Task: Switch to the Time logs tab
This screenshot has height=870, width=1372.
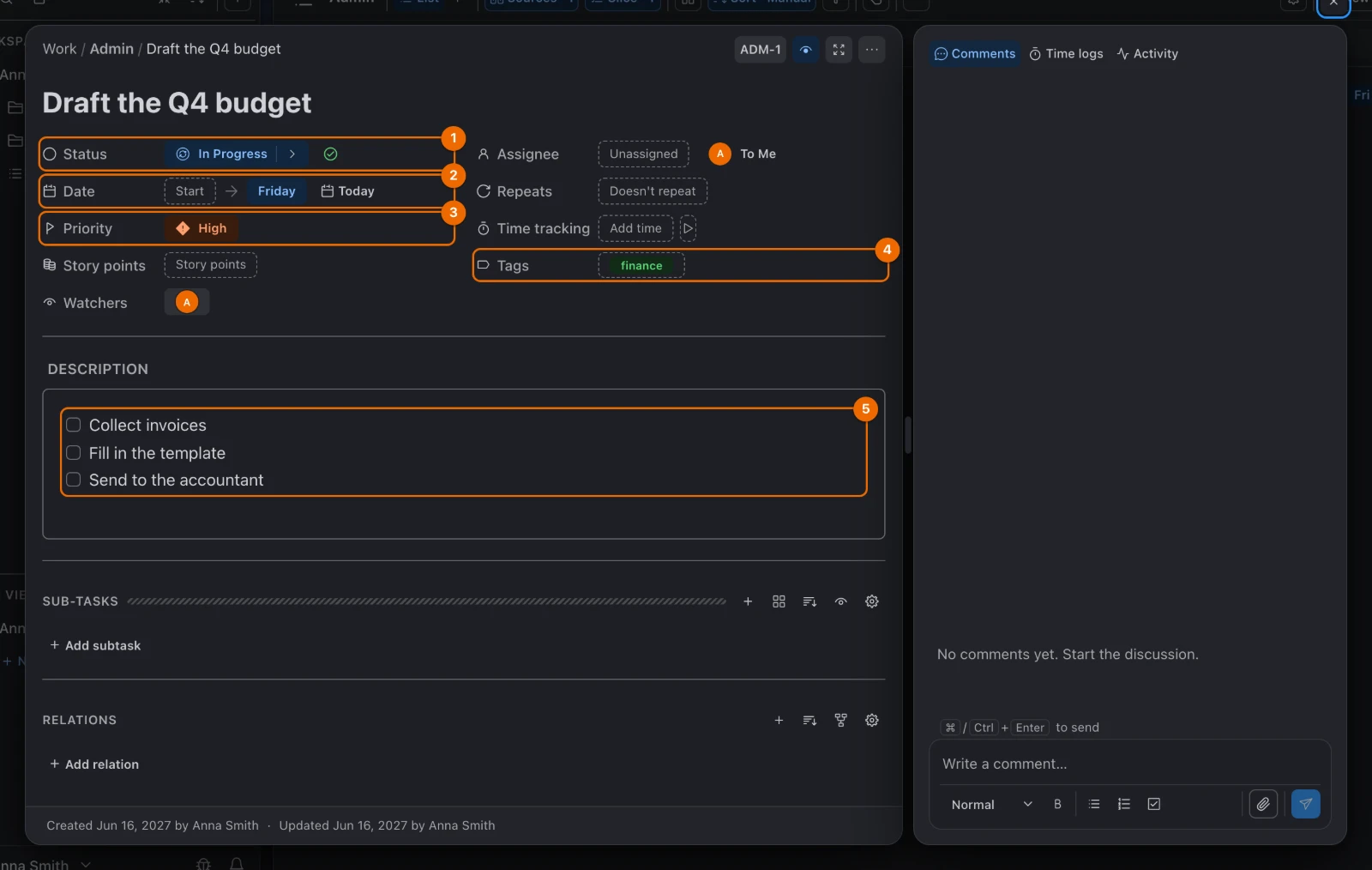Action: point(1066,53)
